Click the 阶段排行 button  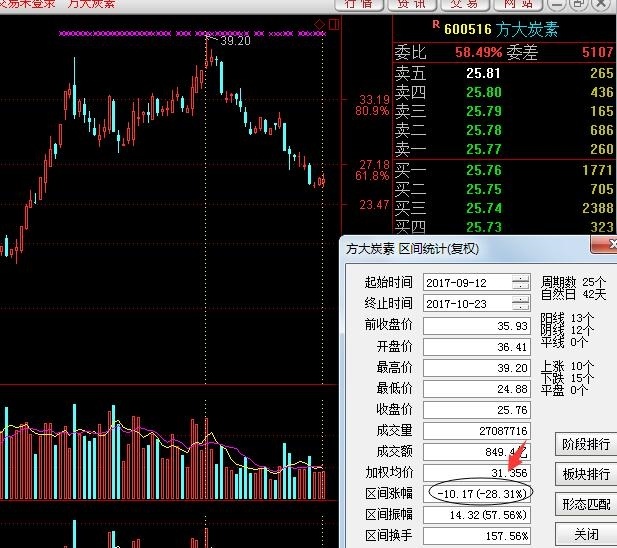(586, 444)
